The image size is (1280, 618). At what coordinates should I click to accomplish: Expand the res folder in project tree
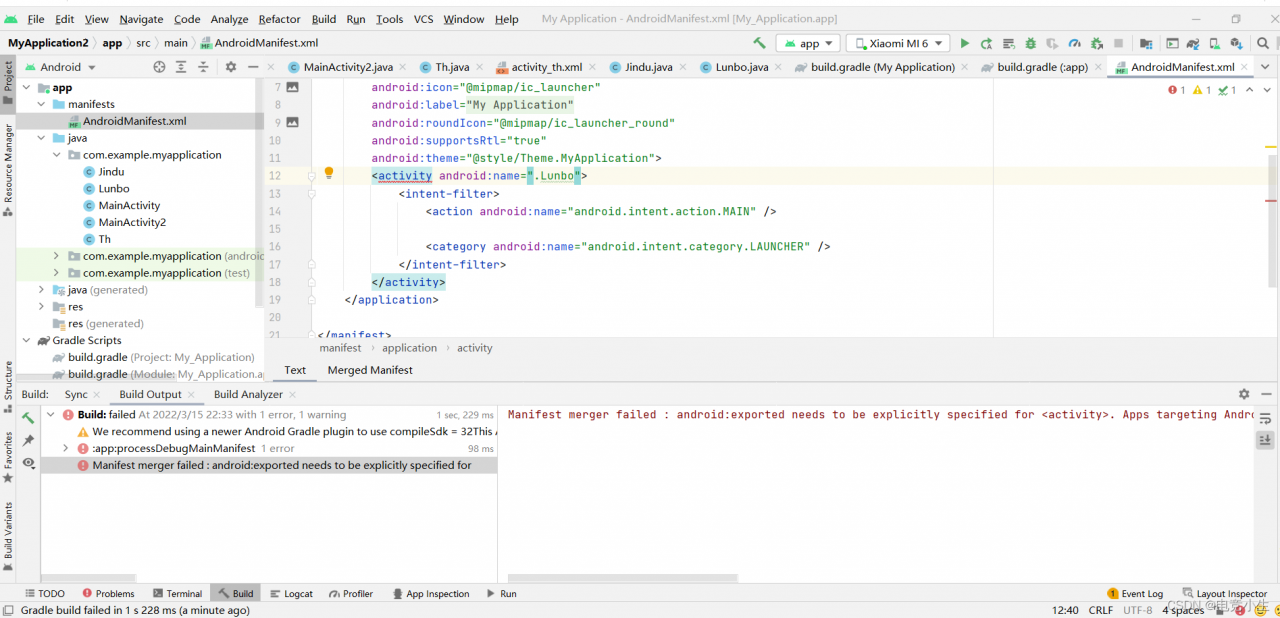pos(41,307)
